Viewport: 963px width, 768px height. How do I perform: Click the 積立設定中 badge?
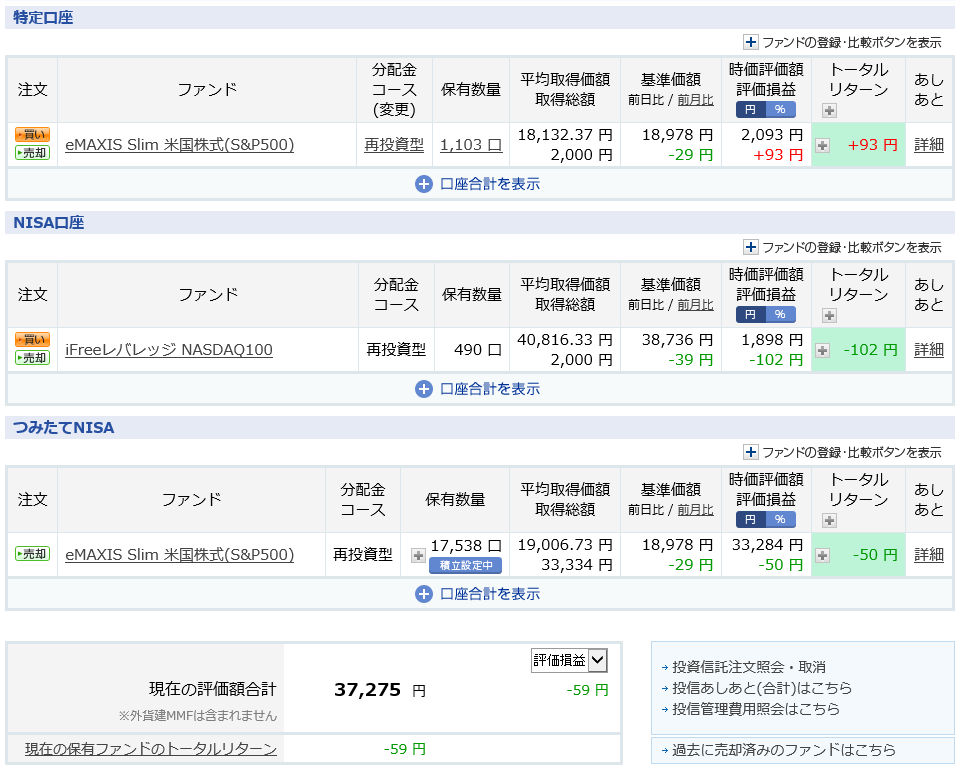click(x=466, y=566)
